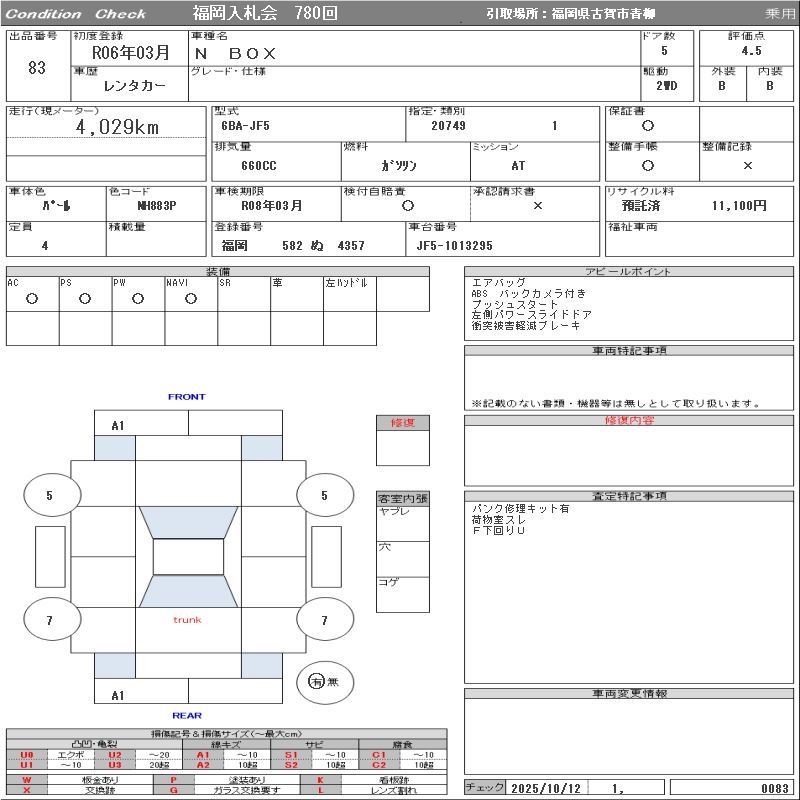
Task: Click the A1 mark on front bumper
Action: (118, 426)
